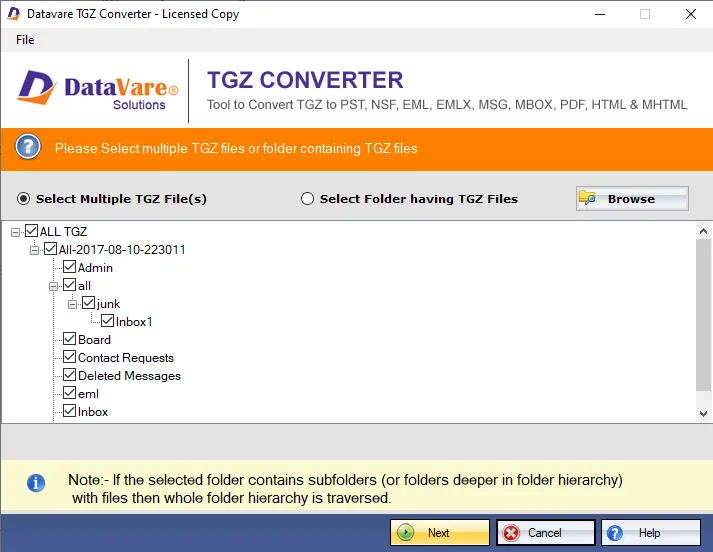This screenshot has height=552, width=713.
Task: Click the green arrow icon on Next button
Action: (405, 532)
